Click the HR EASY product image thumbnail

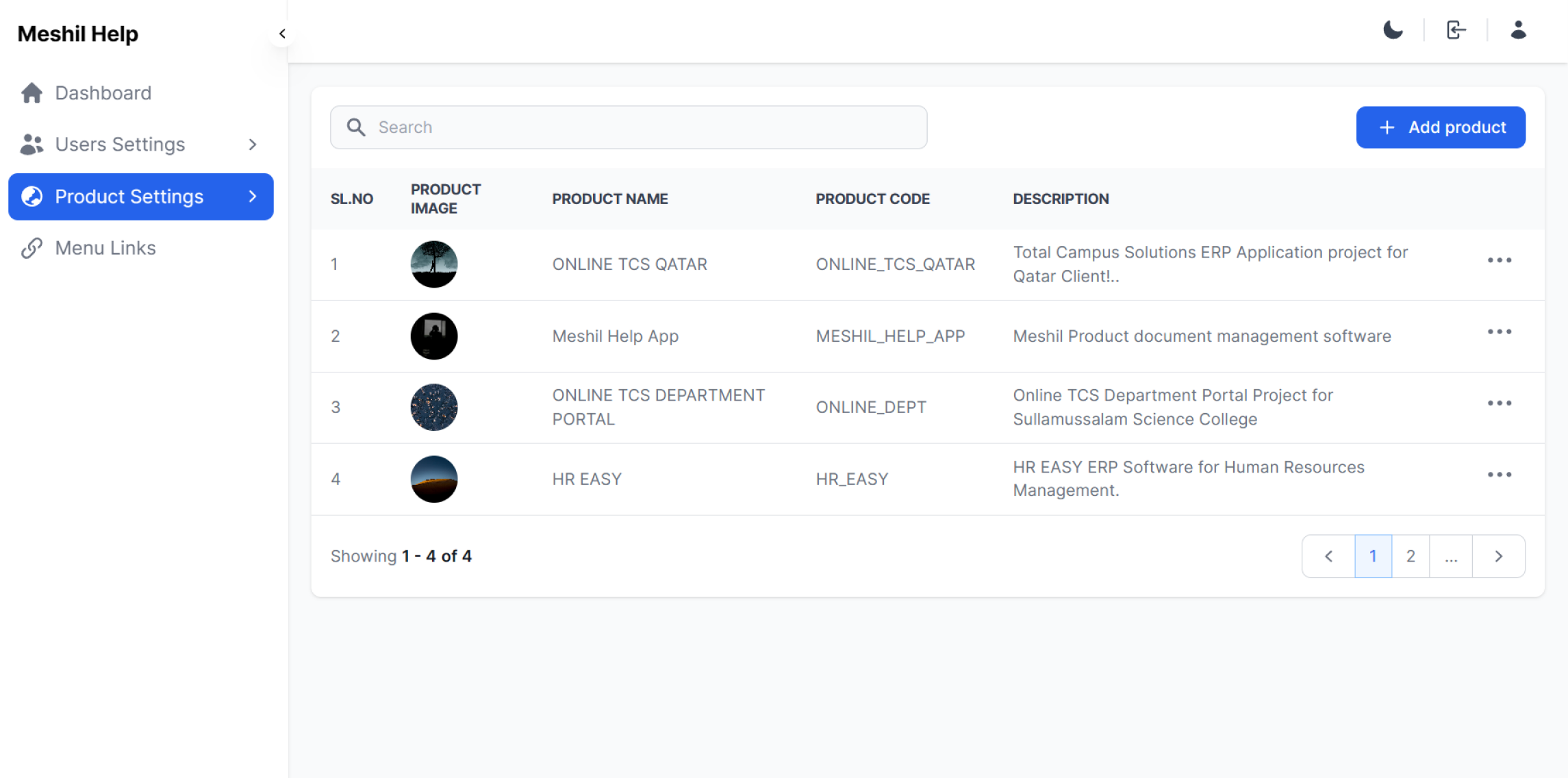[433, 479]
